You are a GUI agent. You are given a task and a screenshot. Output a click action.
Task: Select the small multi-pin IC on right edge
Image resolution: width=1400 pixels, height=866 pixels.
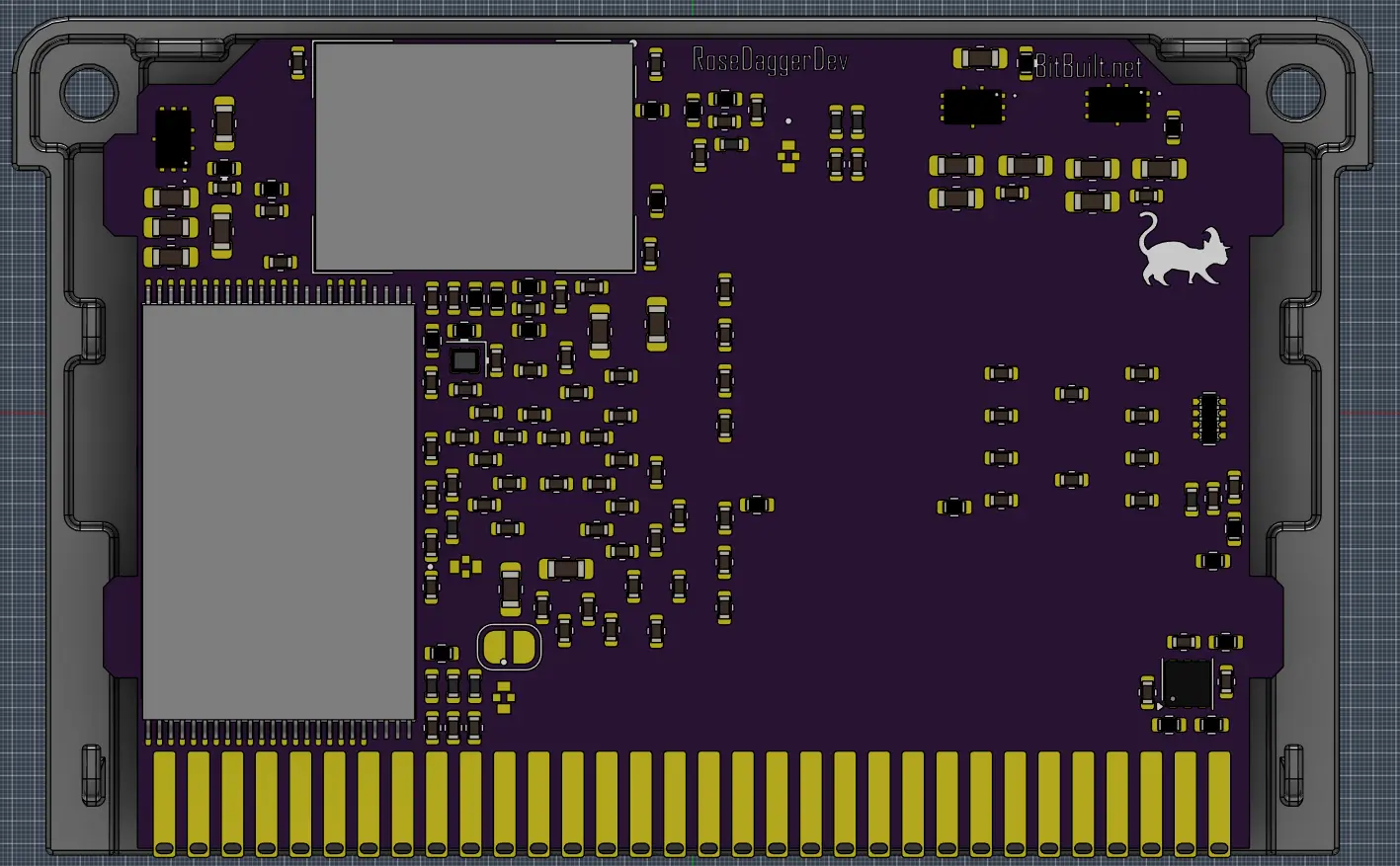click(x=1209, y=418)
